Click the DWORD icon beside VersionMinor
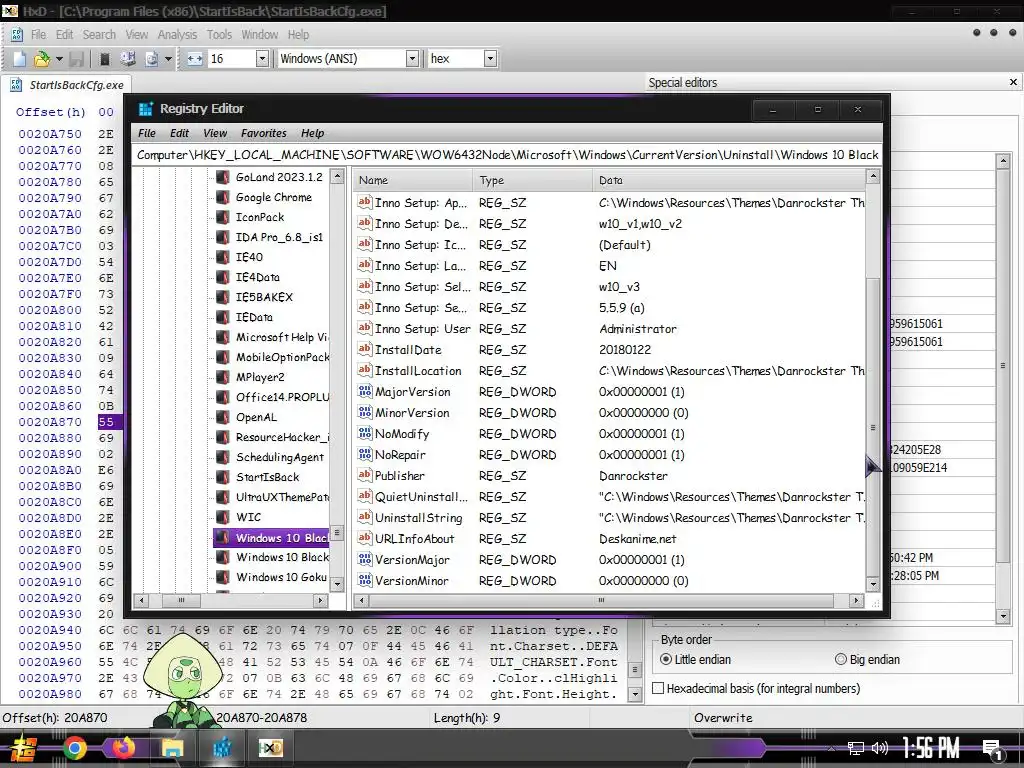Image resolution: width=1024 pixels, height=768 pixels. (364, 580)
